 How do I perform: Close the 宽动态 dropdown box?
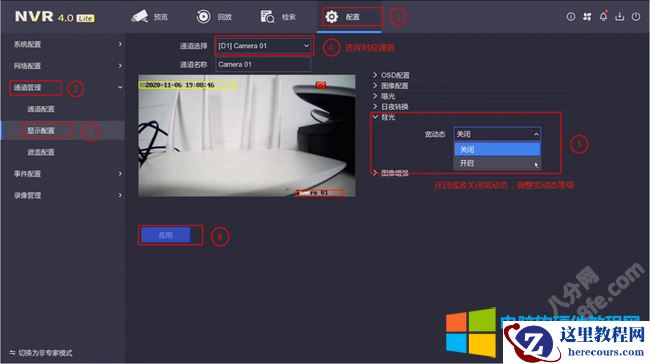pos(497,134)
